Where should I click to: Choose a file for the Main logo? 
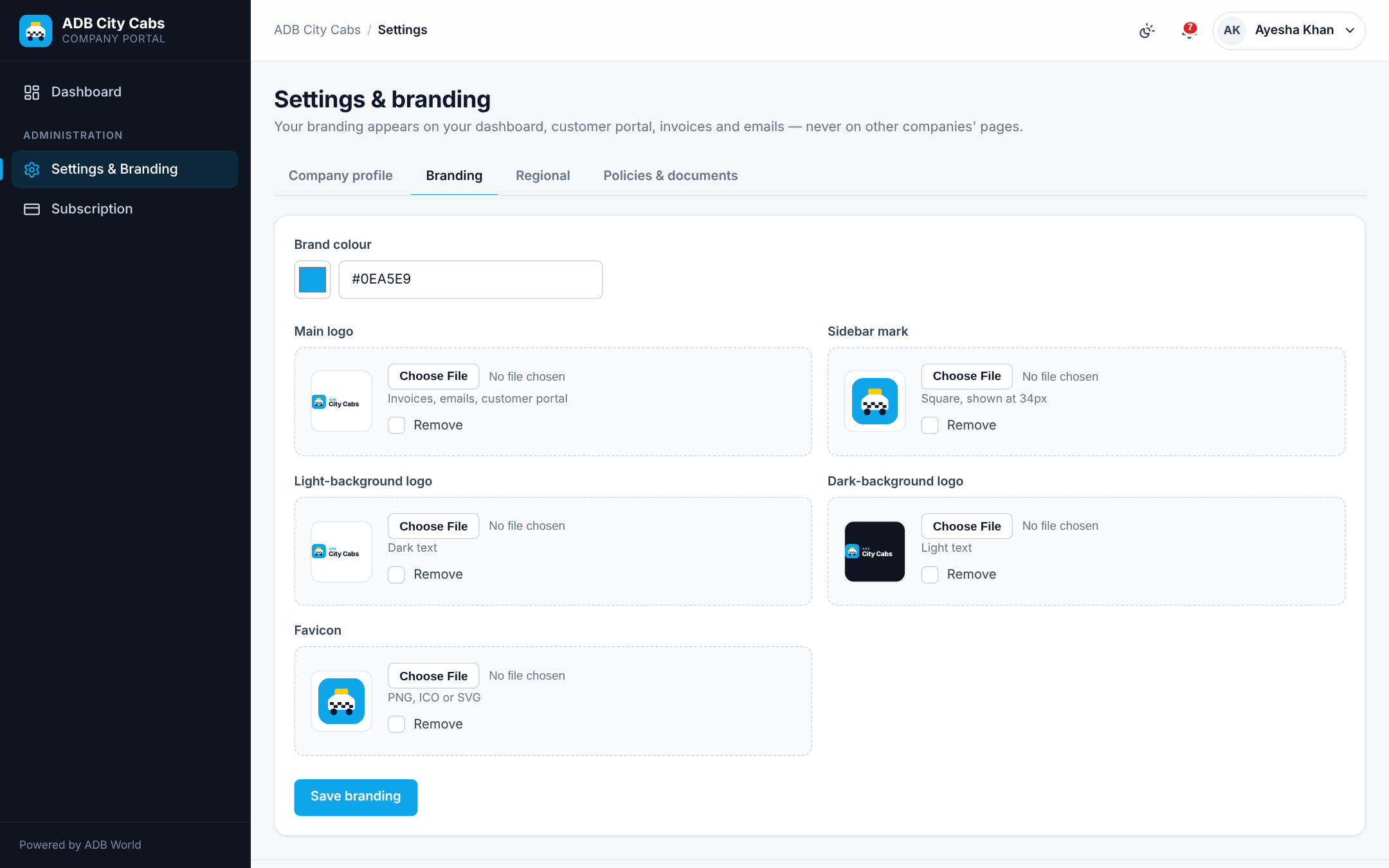point(433,376)
